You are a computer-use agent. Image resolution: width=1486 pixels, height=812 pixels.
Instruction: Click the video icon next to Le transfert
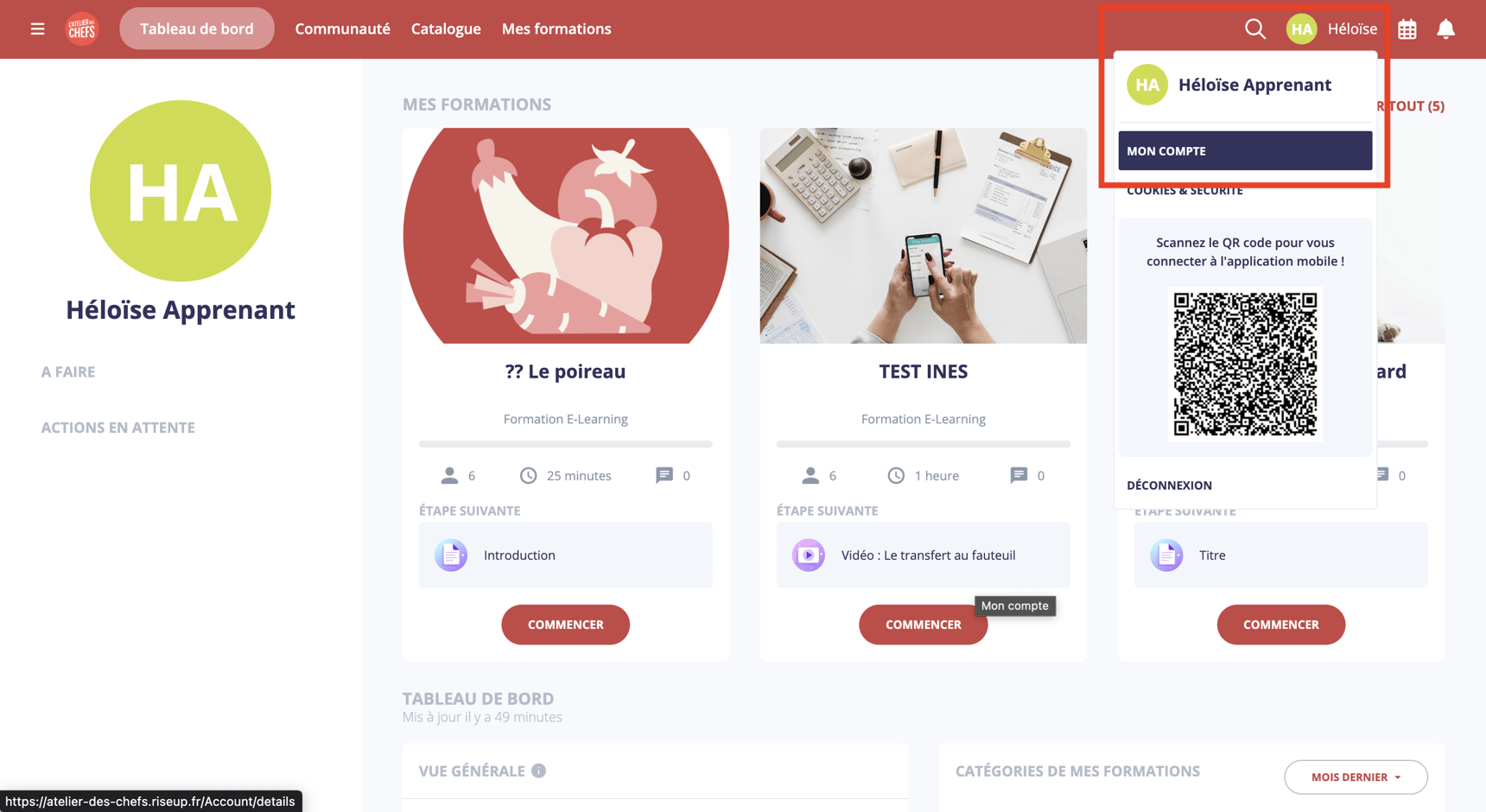809,555
